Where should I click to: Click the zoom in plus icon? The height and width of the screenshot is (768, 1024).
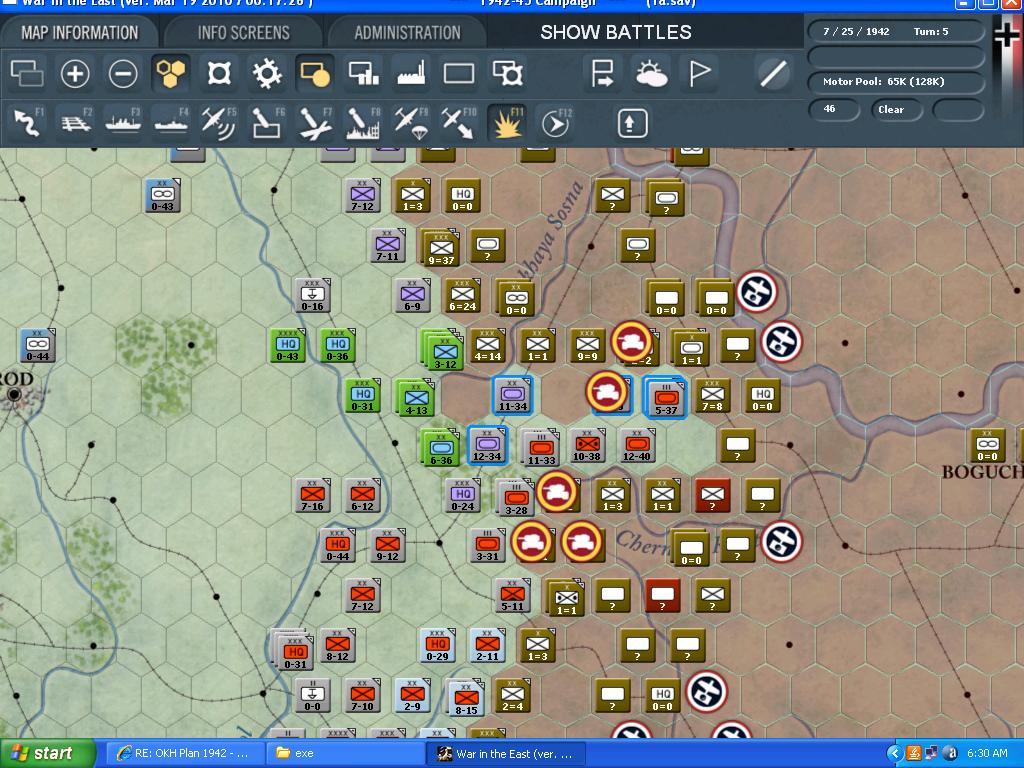pos(74,73)
